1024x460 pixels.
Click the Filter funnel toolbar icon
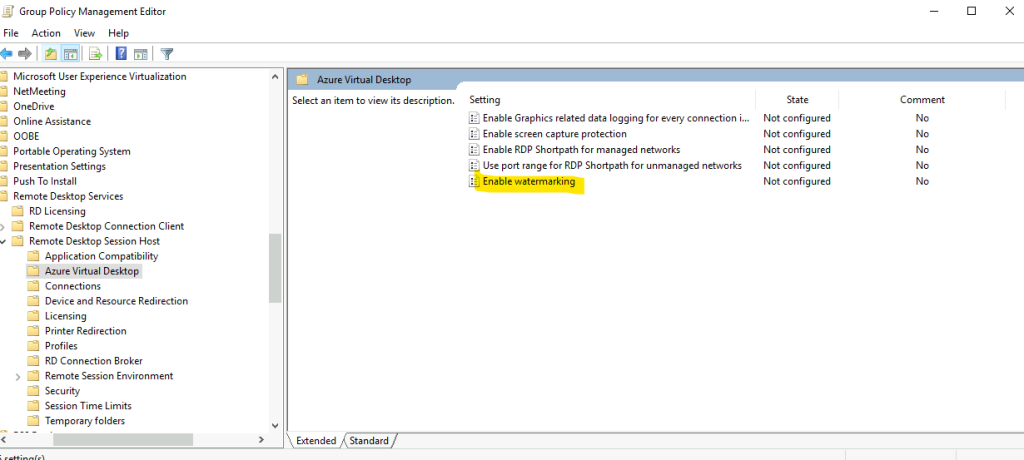[167, 54]
